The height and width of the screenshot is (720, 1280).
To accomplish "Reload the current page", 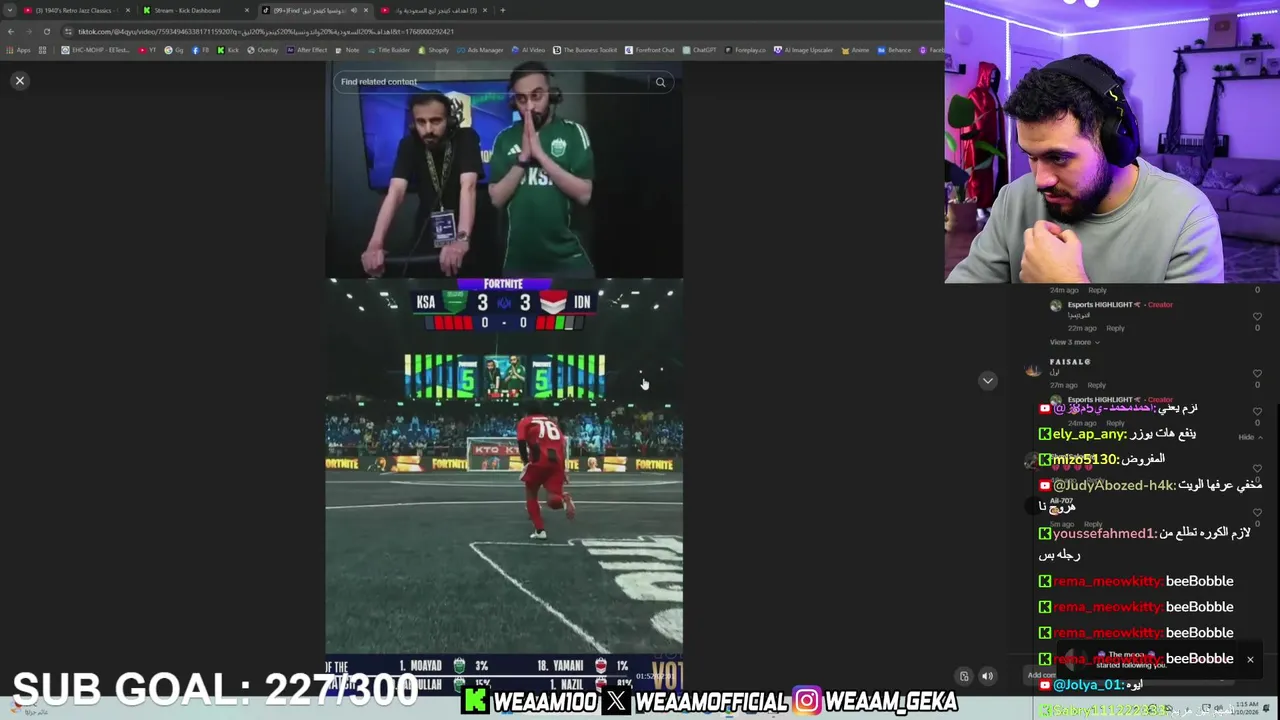I will pos(46,31).
